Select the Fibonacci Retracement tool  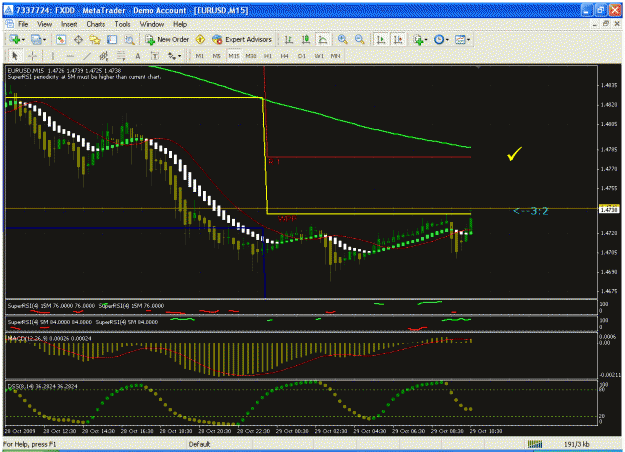[121, 56]
